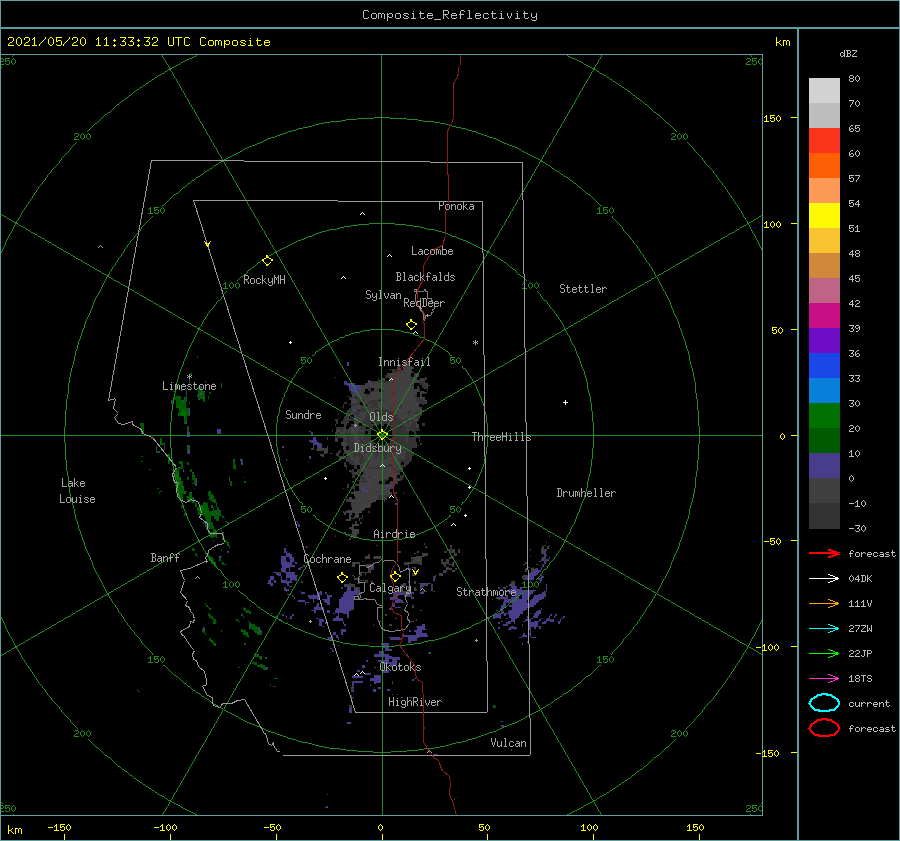Click the cyan 'current' ellipse icon
This screenshot has height=841, width=900.
tap(824, 703)
